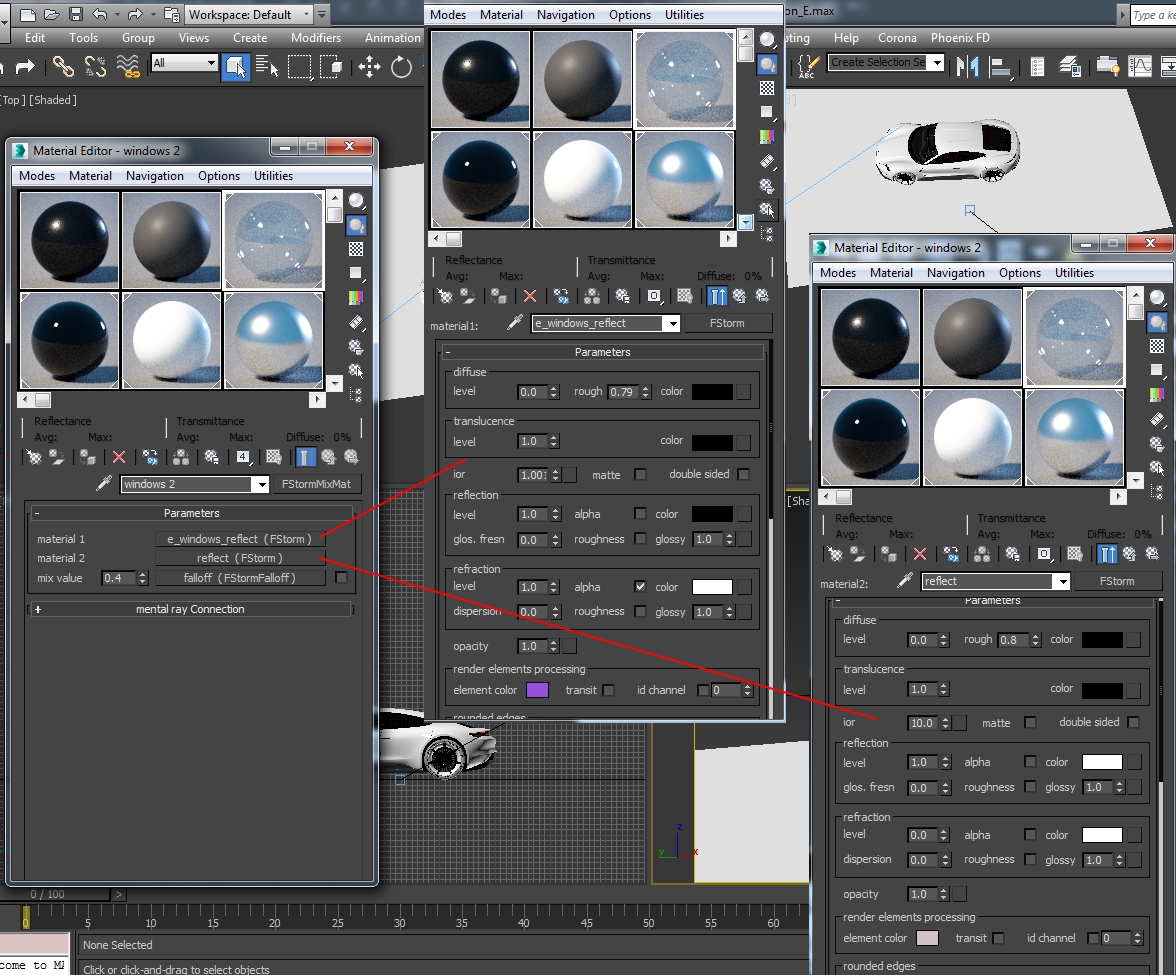Viewport: 1176px width, 975px height.
Task: Click the falloff (FStormFalloff) map button
Action: [x=239, y=578]
